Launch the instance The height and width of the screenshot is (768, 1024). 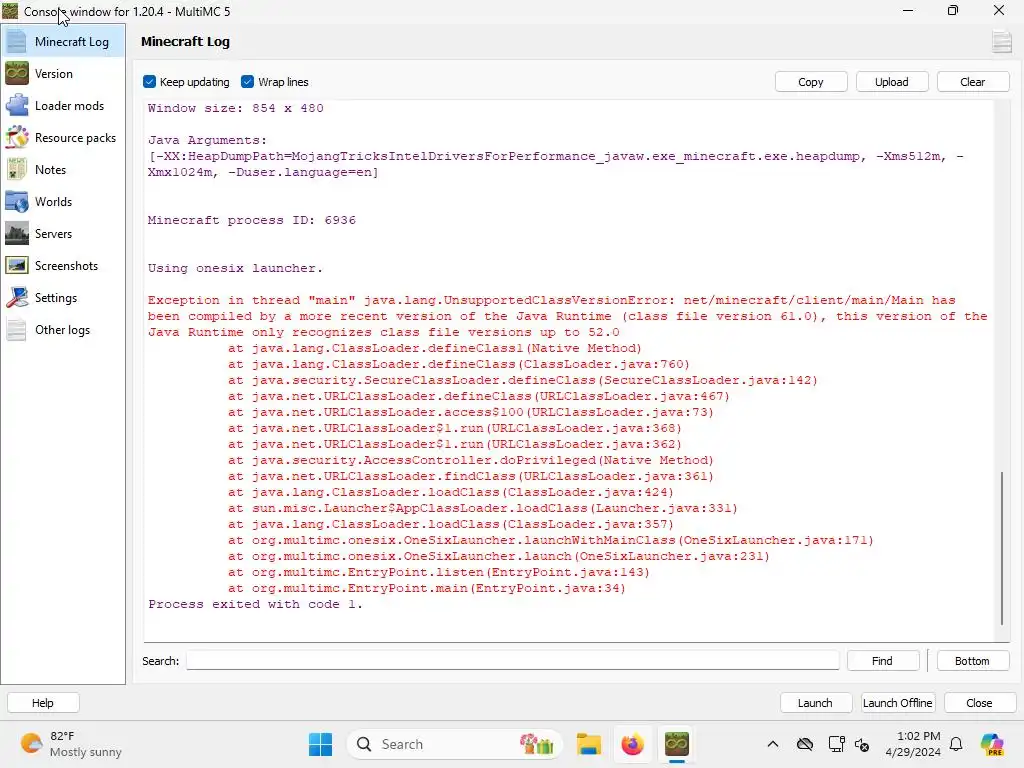(x=816, y=703)
